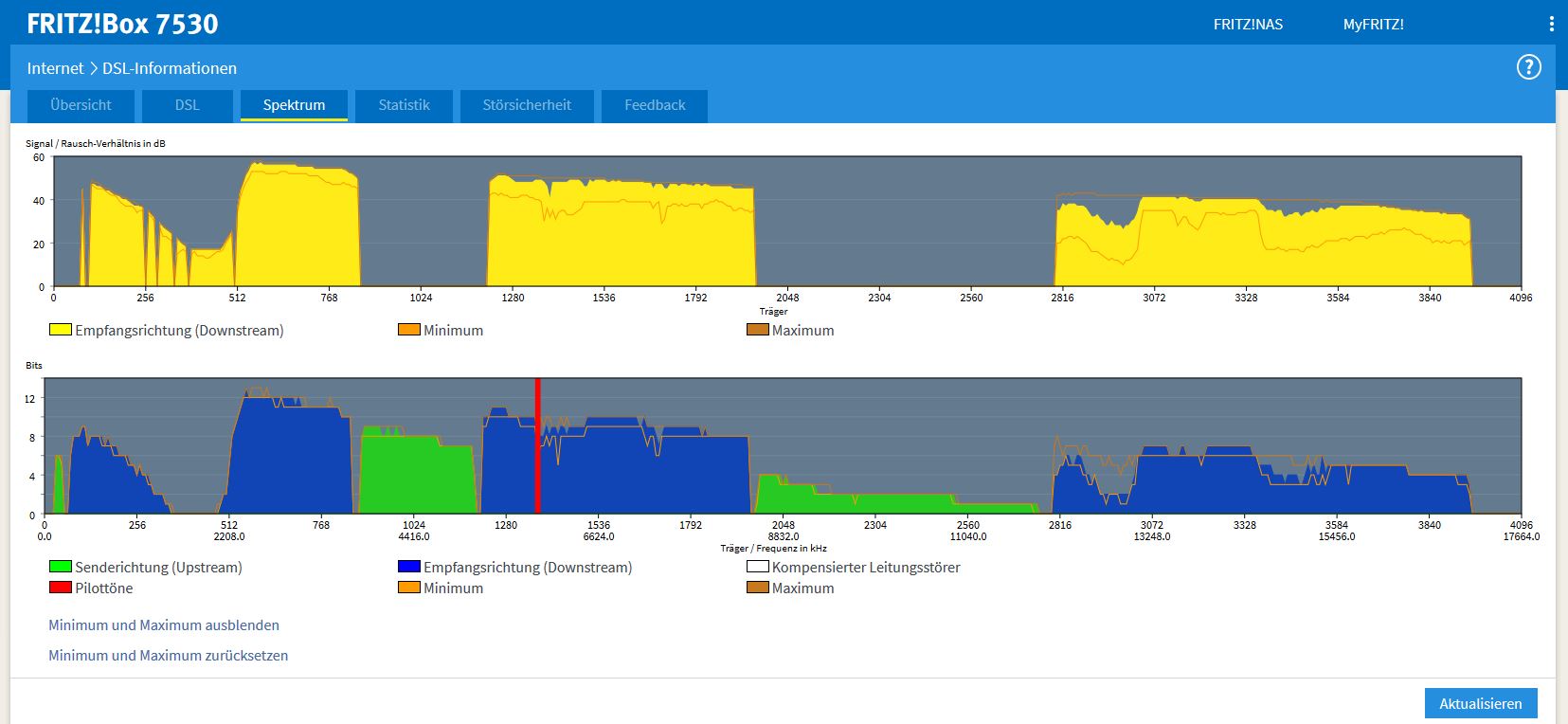Open the three-dot options menu
Screen dimensions: 1568x724
point(1551,24)
